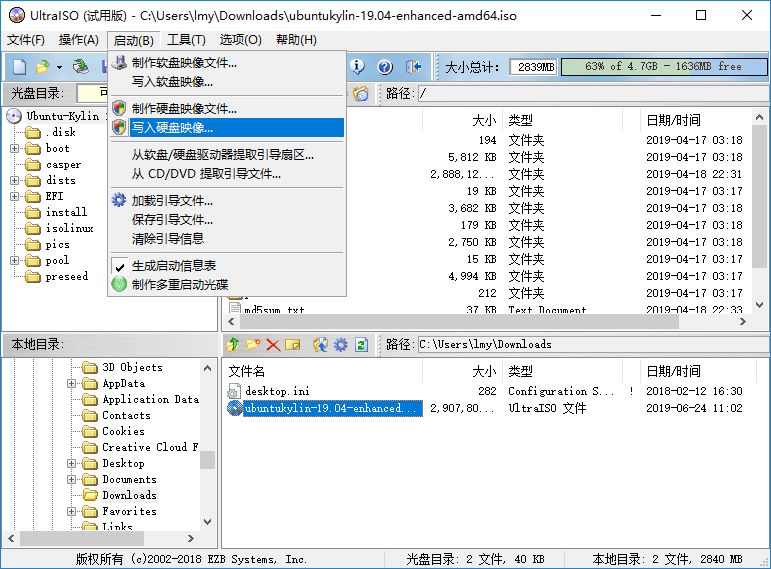771x569 pixels.
Task: Expand the Desktop folder in local tree
Action: tap(72, 463)
